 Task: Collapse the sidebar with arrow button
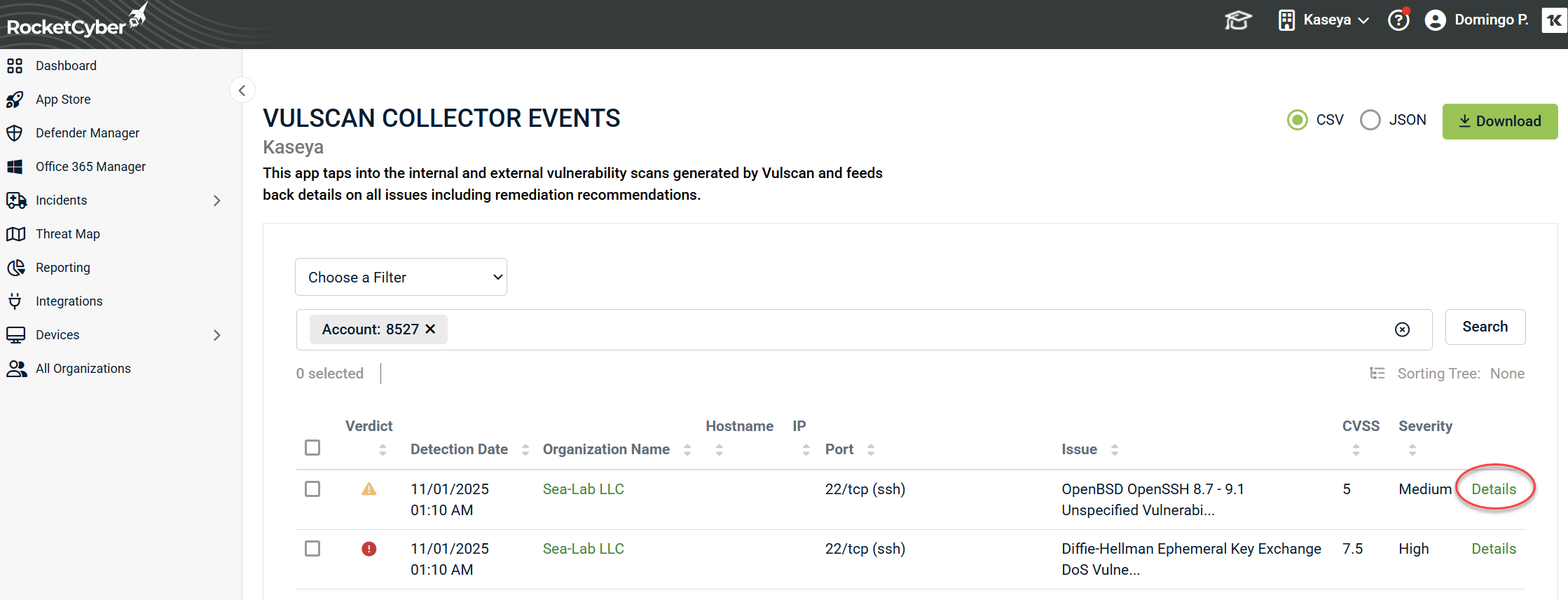pos(242,90)
